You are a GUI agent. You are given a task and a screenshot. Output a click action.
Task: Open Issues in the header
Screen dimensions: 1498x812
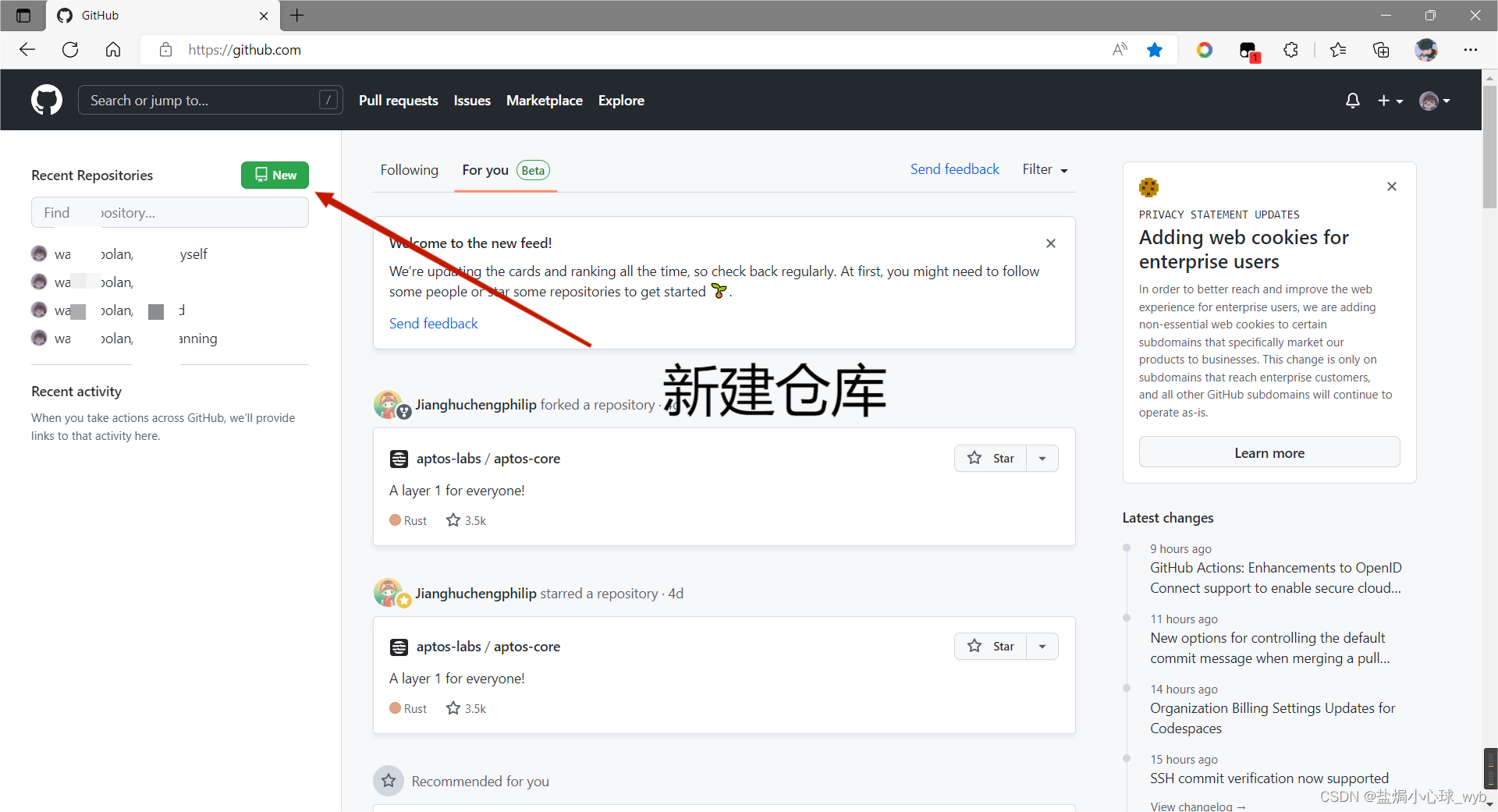472,101
